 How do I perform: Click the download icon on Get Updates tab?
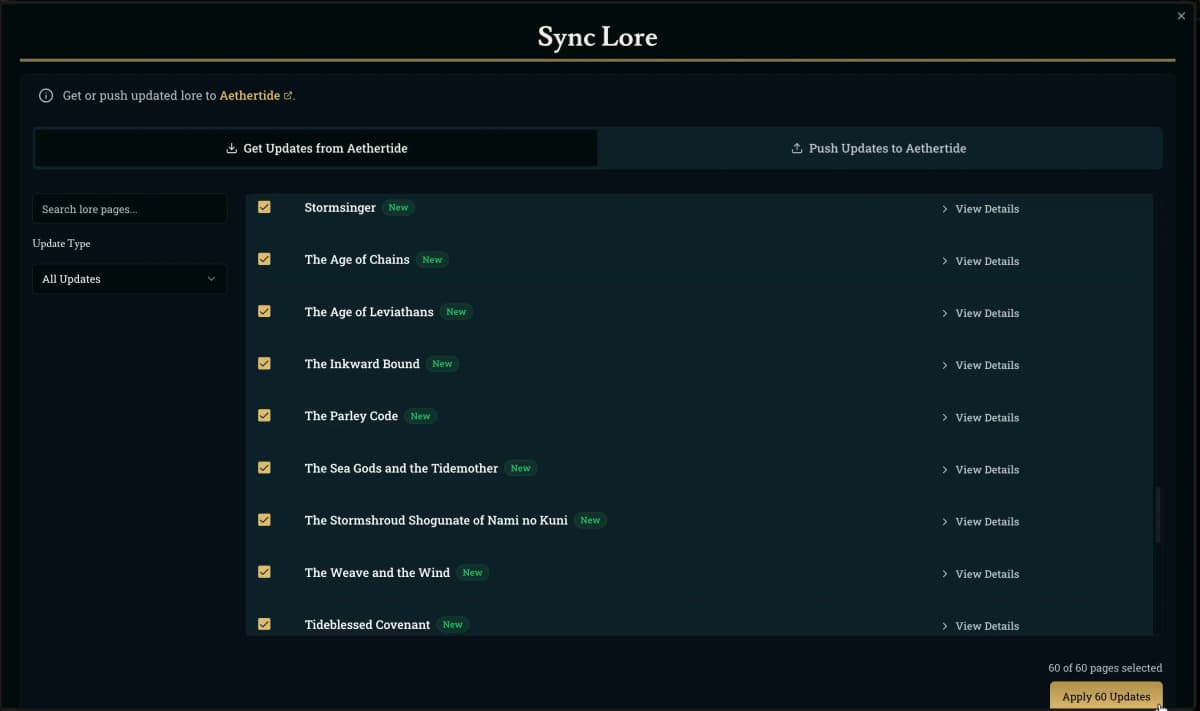[232, 149]
